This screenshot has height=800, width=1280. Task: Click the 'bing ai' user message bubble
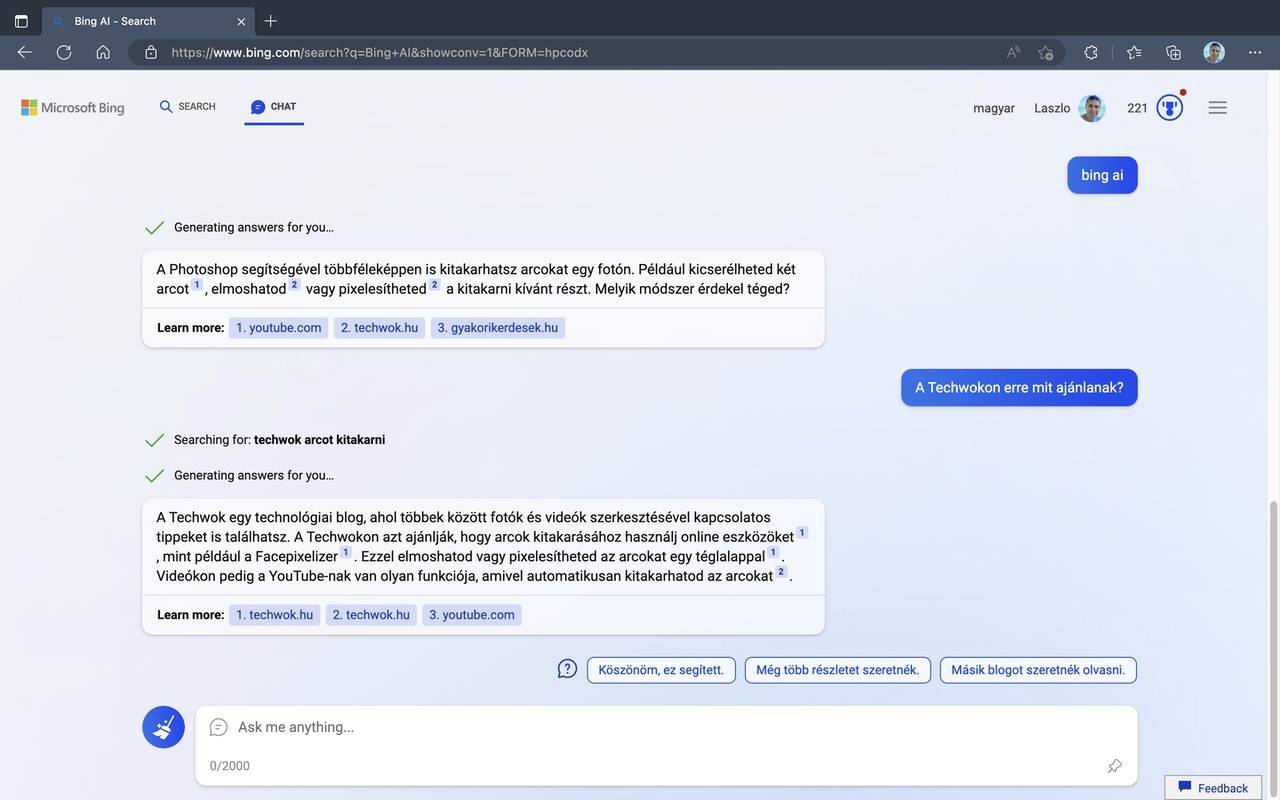point(1102,175)
